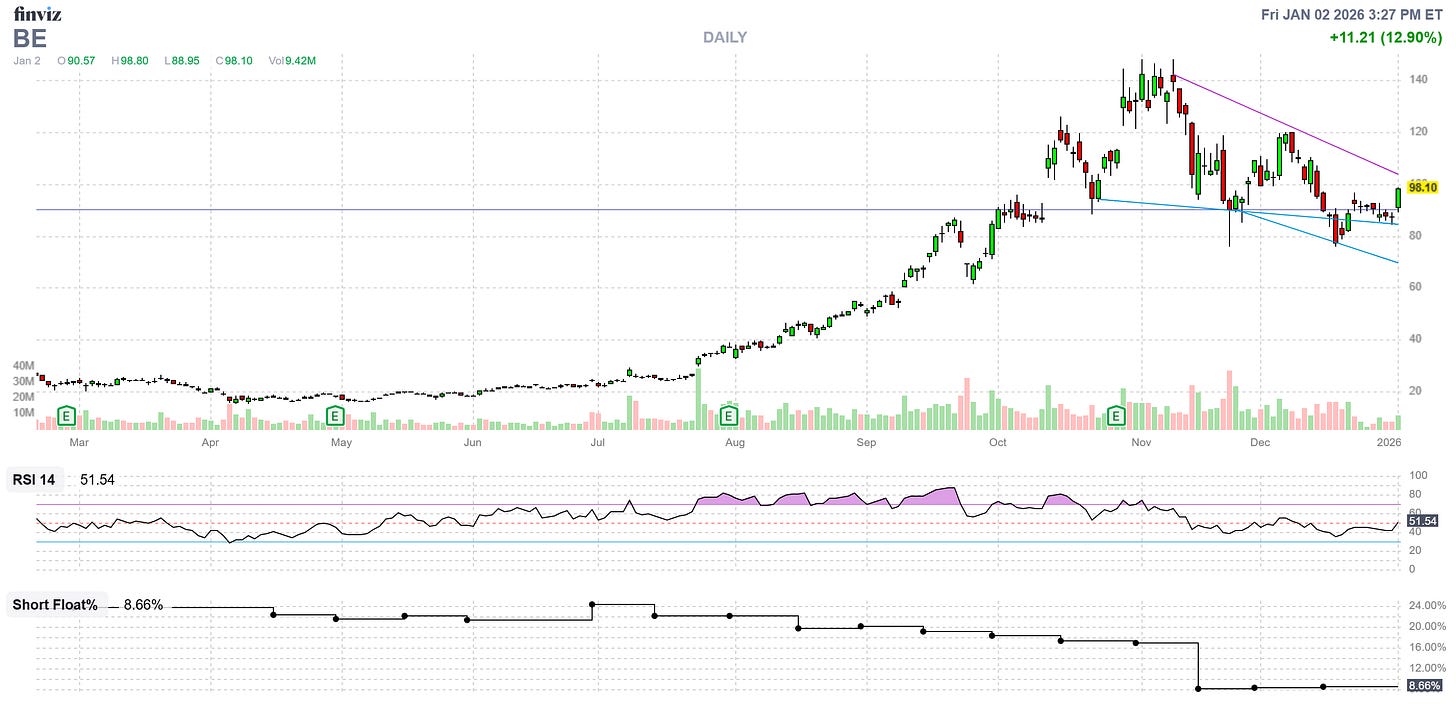Click the 51.54 RSI axis badge
This screenshot has width=1456, height=710.
[1422, 521]
